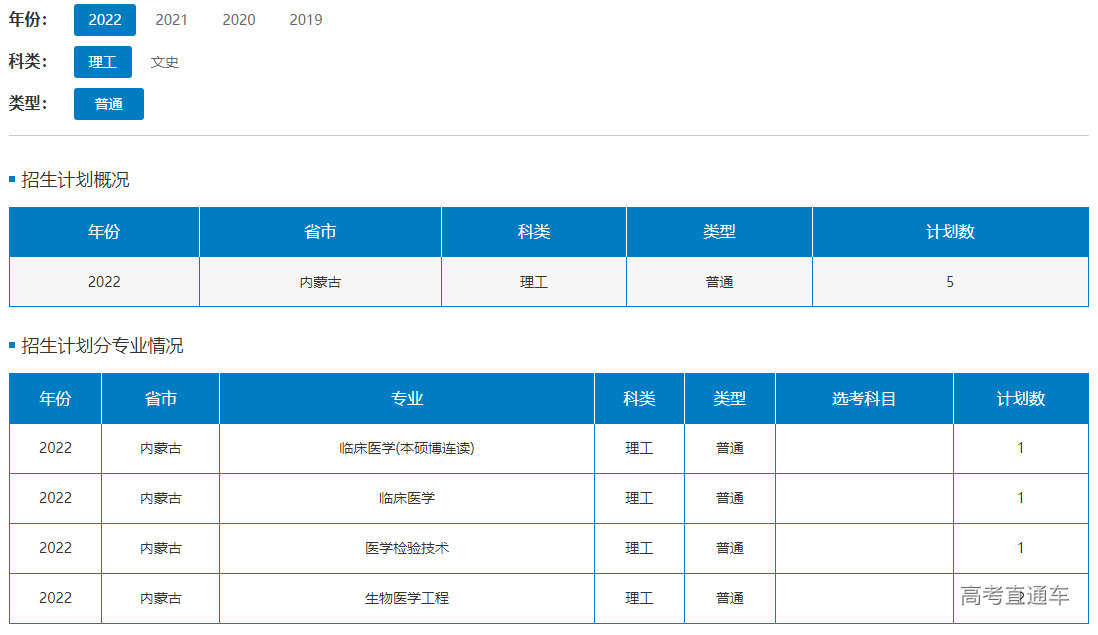Click the 招生计划分专业情况 section heading

coord(102,346)
